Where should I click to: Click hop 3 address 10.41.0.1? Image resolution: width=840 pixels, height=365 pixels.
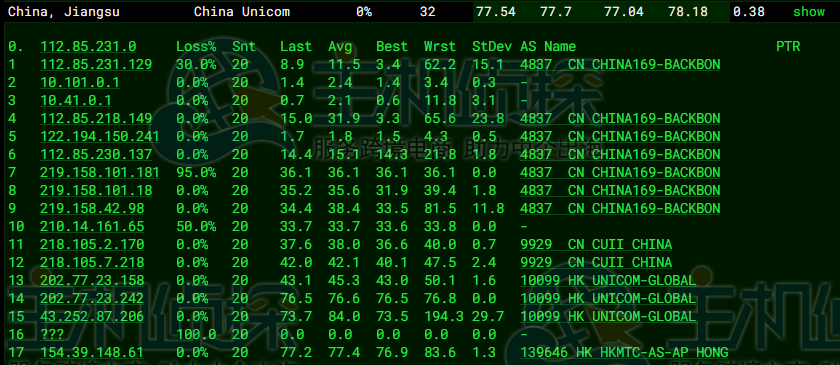[x=76, y=101]
